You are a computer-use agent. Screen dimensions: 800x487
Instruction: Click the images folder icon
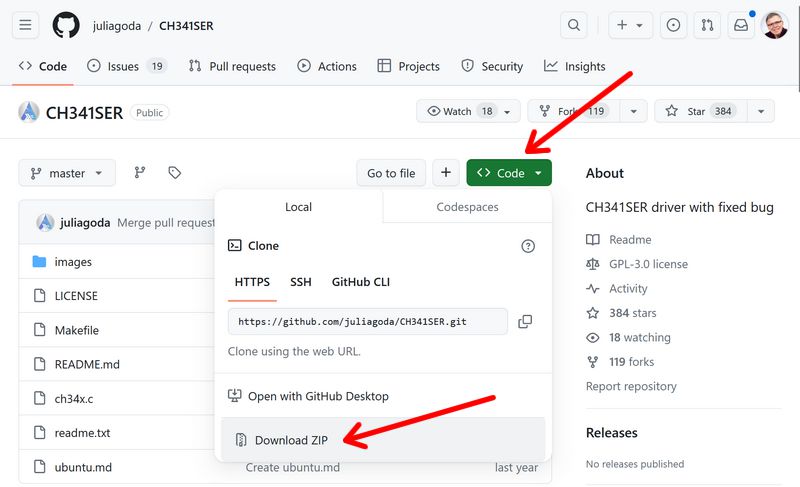pos(39,262)
